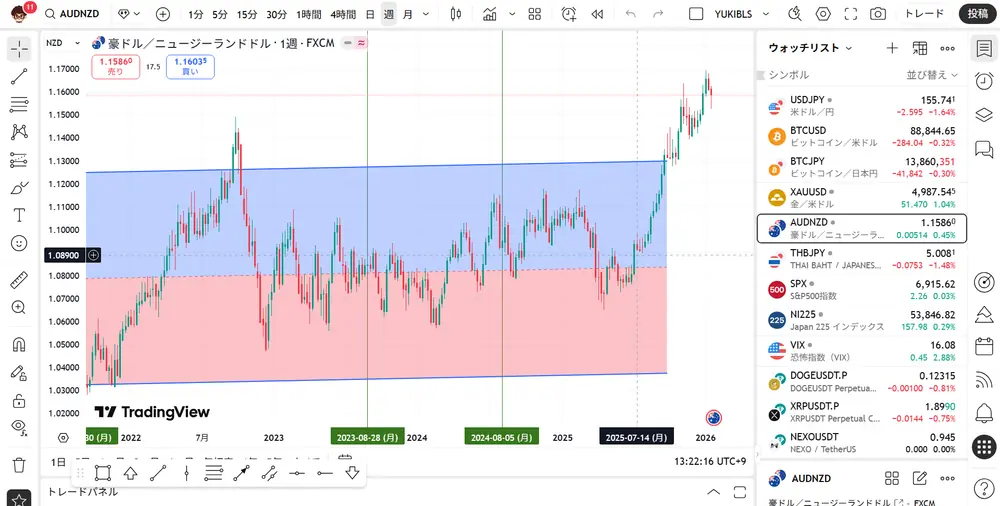Click the 投稿 publish button

(978, 14)
